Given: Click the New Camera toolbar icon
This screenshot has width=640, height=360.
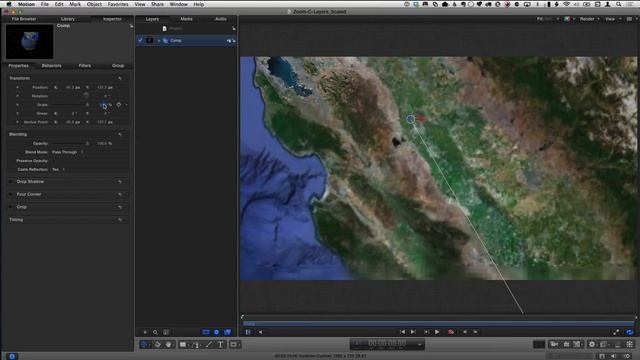Looking at the screenshot, I should pos(554,344).
